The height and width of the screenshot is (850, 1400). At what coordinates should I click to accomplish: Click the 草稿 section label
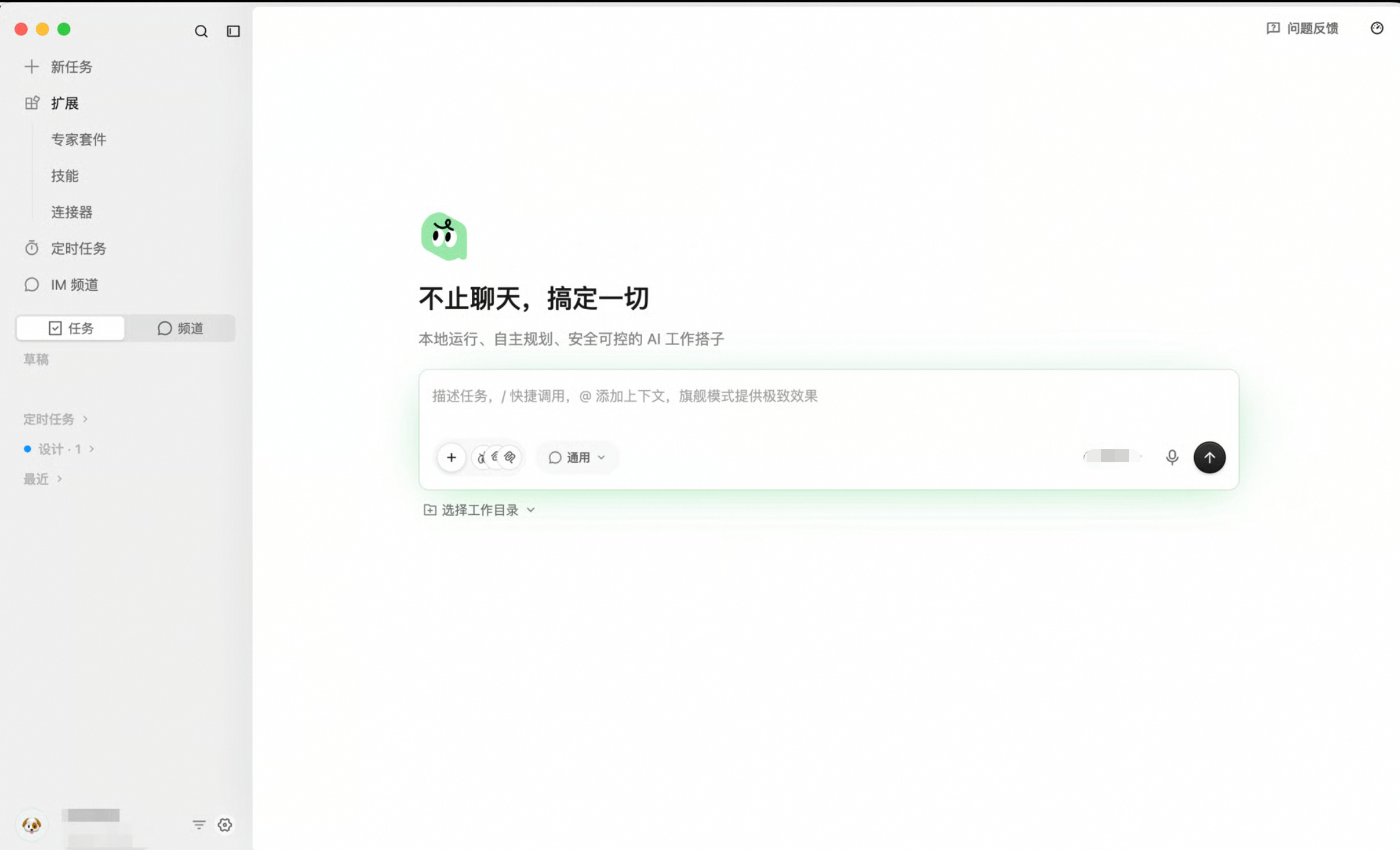pyautogui.click(x=36, y=359)
